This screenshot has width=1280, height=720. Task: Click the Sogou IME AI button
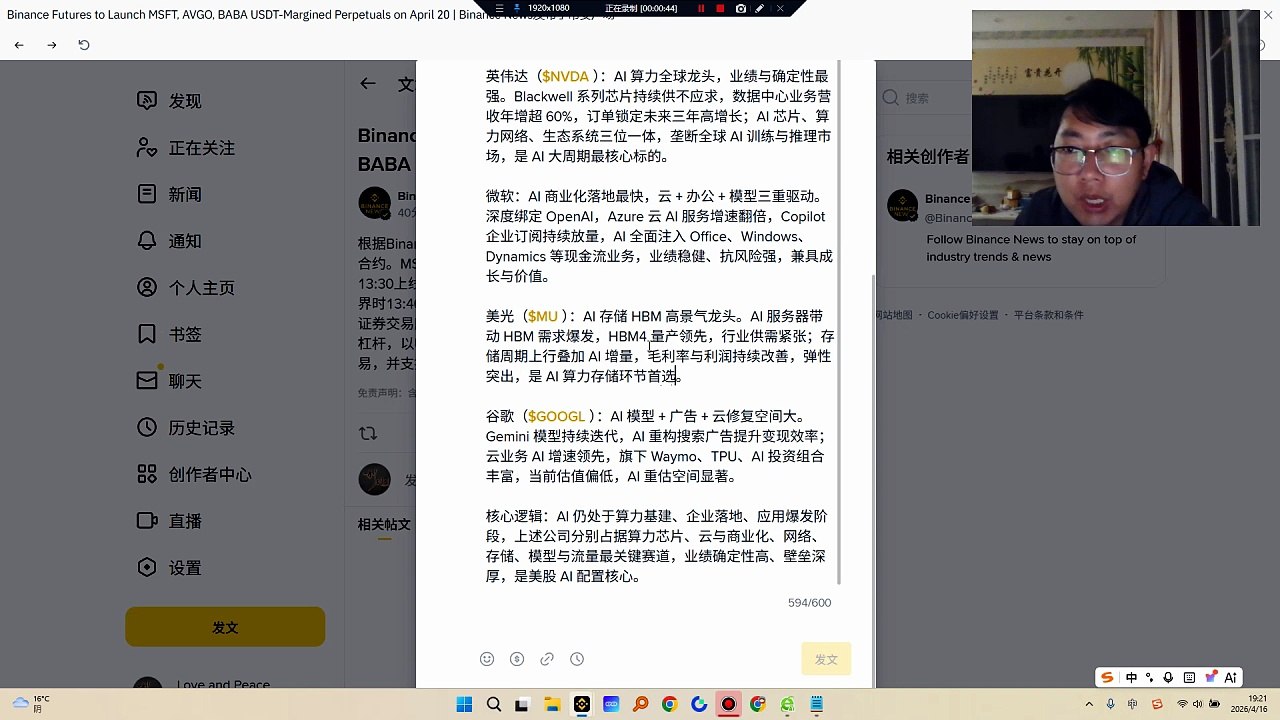1231,677
